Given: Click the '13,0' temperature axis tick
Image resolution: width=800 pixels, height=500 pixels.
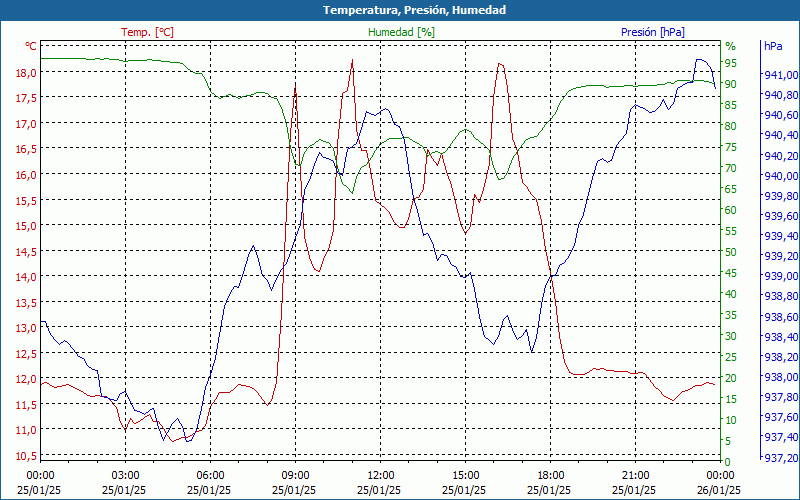Looking at the screenshot, I should click(27, 328).
